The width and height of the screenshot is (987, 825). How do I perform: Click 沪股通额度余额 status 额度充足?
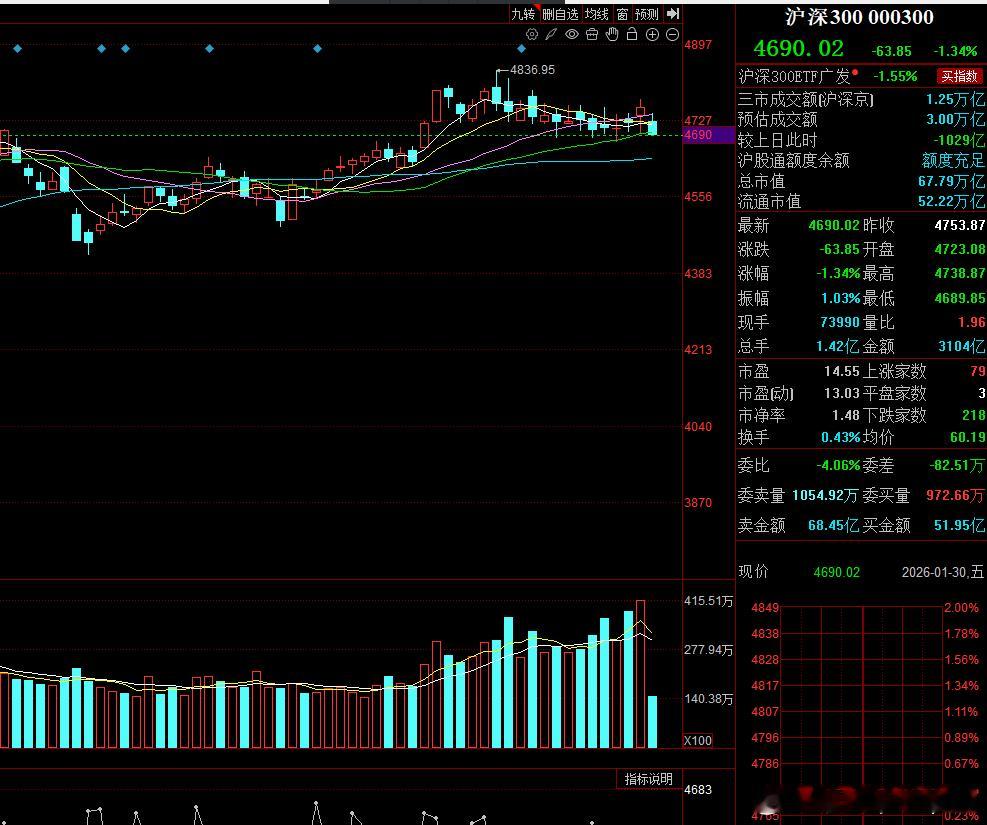[x=953, y=160]
